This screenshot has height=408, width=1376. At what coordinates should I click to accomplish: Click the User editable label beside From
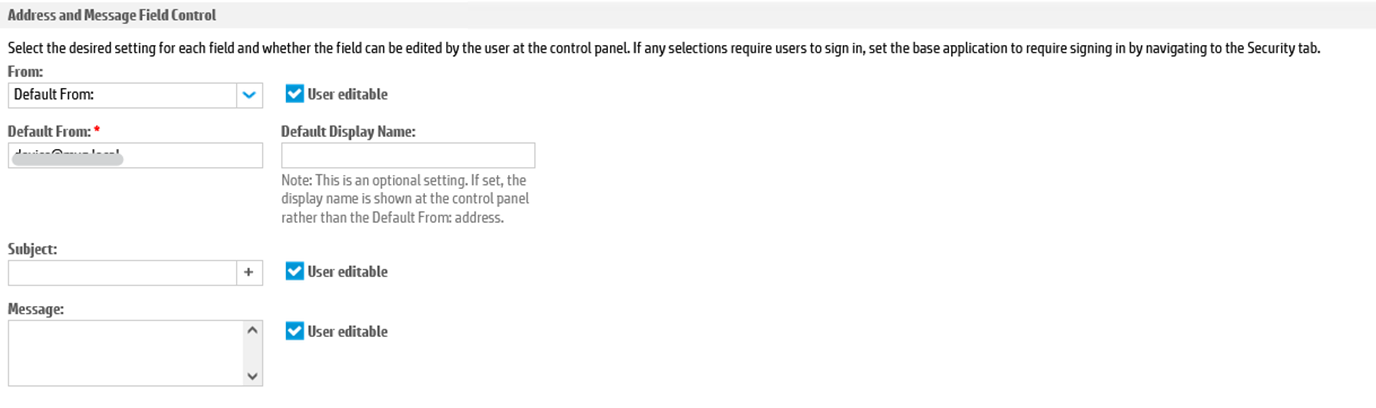click(347, 94)
